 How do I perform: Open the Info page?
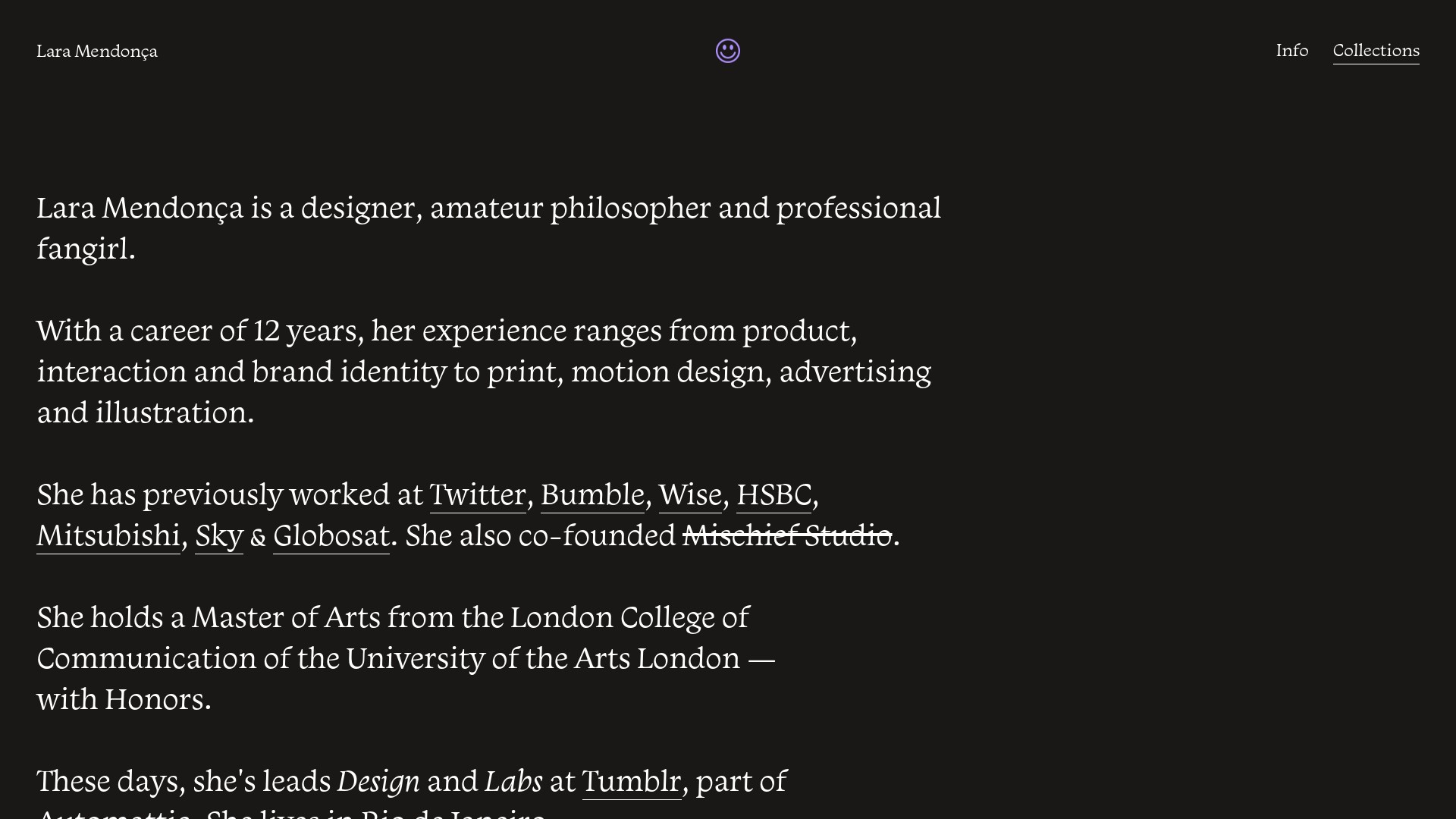click(x=1291, y=51)
